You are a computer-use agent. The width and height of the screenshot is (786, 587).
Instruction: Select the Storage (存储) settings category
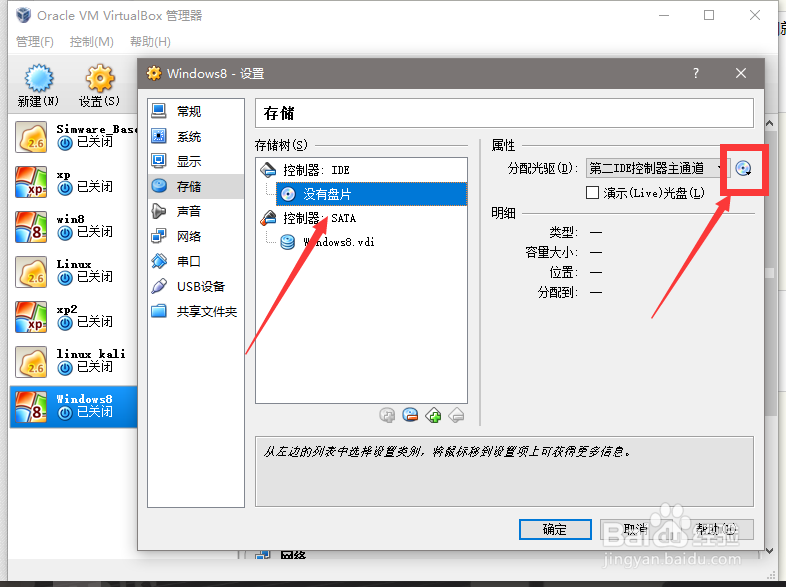(x=195, y=186)
